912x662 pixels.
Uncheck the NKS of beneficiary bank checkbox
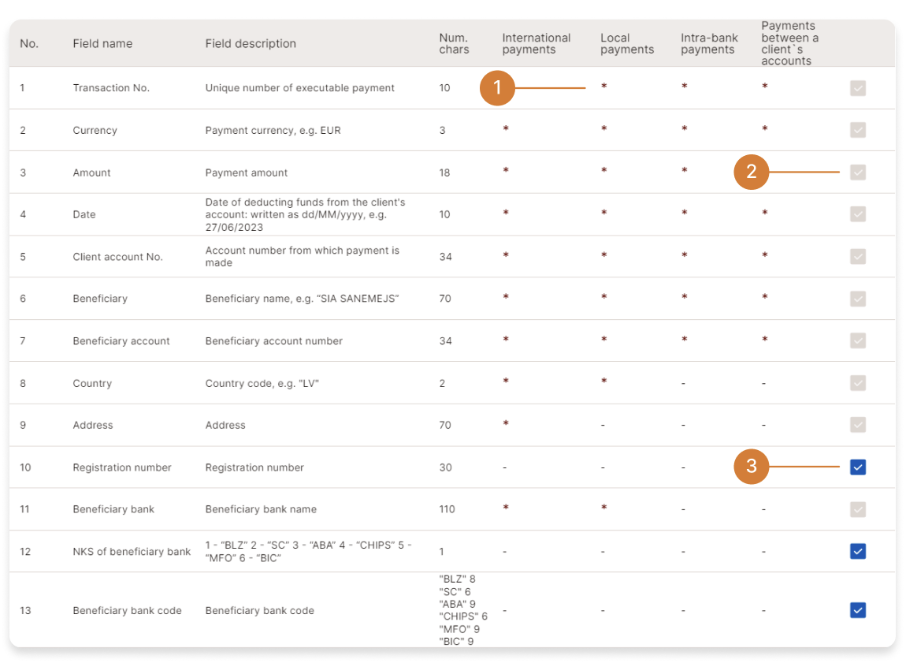click(x=857, y=551)
